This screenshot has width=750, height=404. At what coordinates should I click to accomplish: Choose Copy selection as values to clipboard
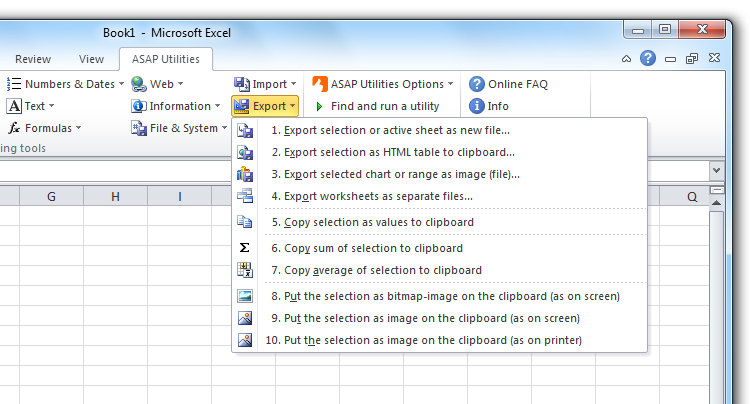pyautogui.click(x=440, y=222)
